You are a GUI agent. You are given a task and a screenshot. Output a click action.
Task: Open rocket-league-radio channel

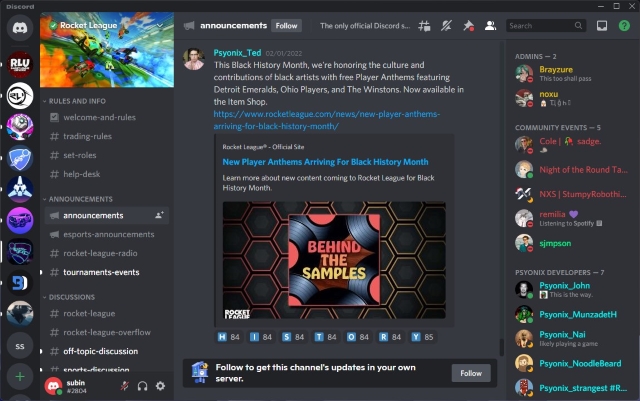pos(107,253)
